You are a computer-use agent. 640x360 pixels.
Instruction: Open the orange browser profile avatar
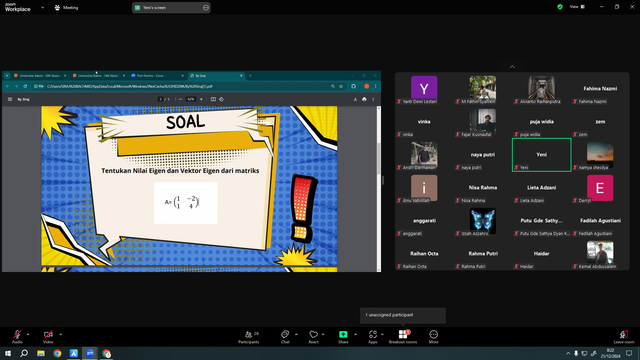367,87
